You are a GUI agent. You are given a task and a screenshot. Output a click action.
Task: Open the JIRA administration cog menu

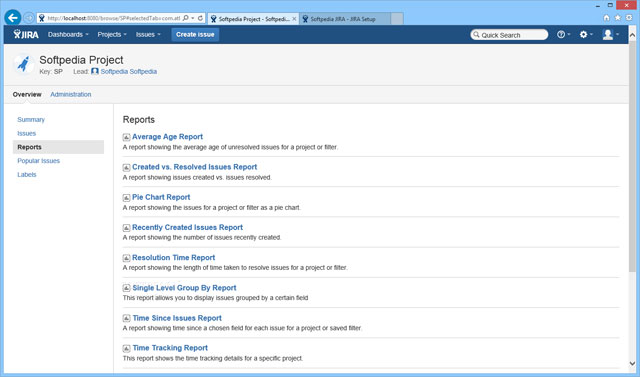point(586,35)
